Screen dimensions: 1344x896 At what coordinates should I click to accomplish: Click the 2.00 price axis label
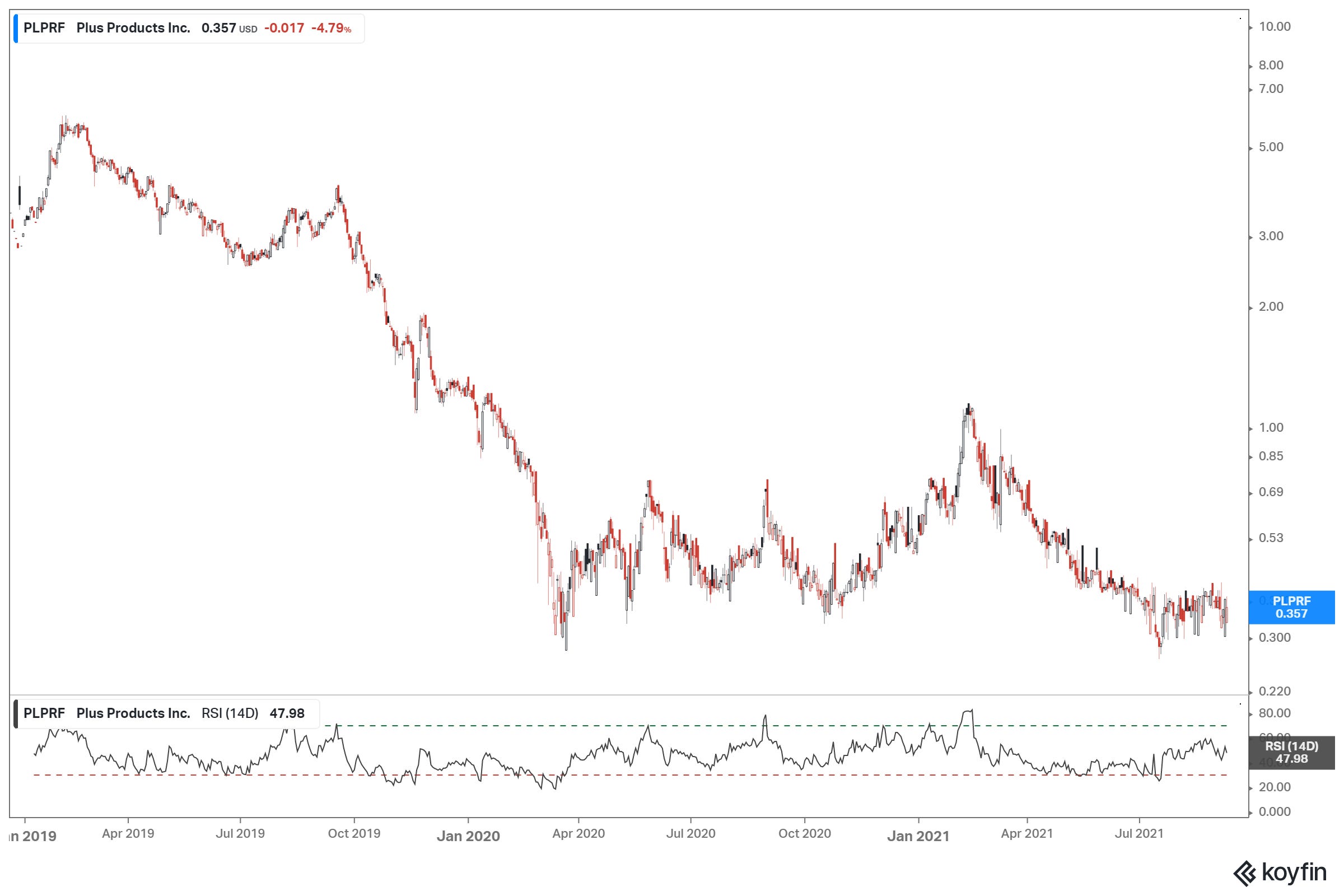[x=1271, y=306]
